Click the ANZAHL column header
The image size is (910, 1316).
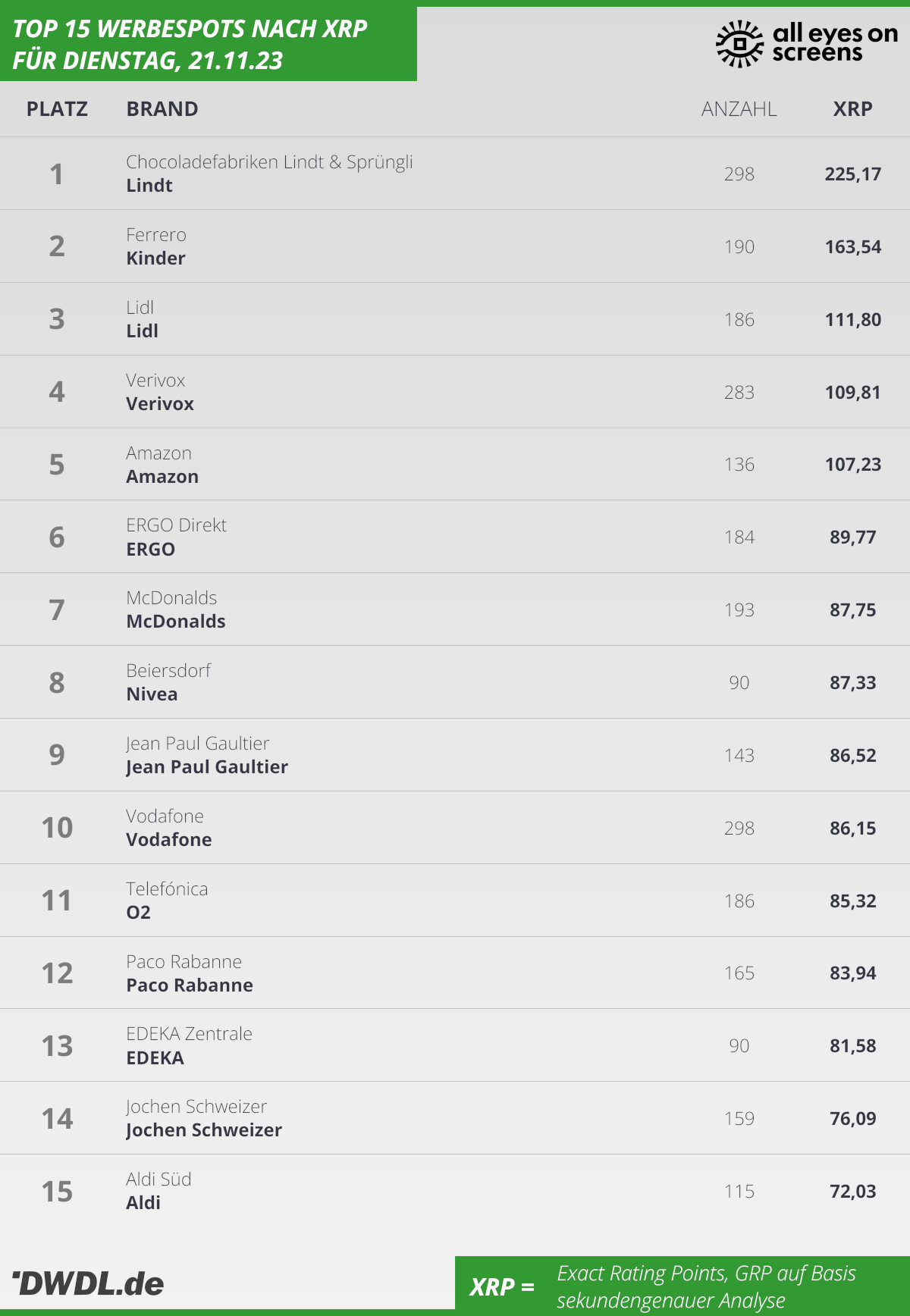pyautogui.click(x=739, y=109)
